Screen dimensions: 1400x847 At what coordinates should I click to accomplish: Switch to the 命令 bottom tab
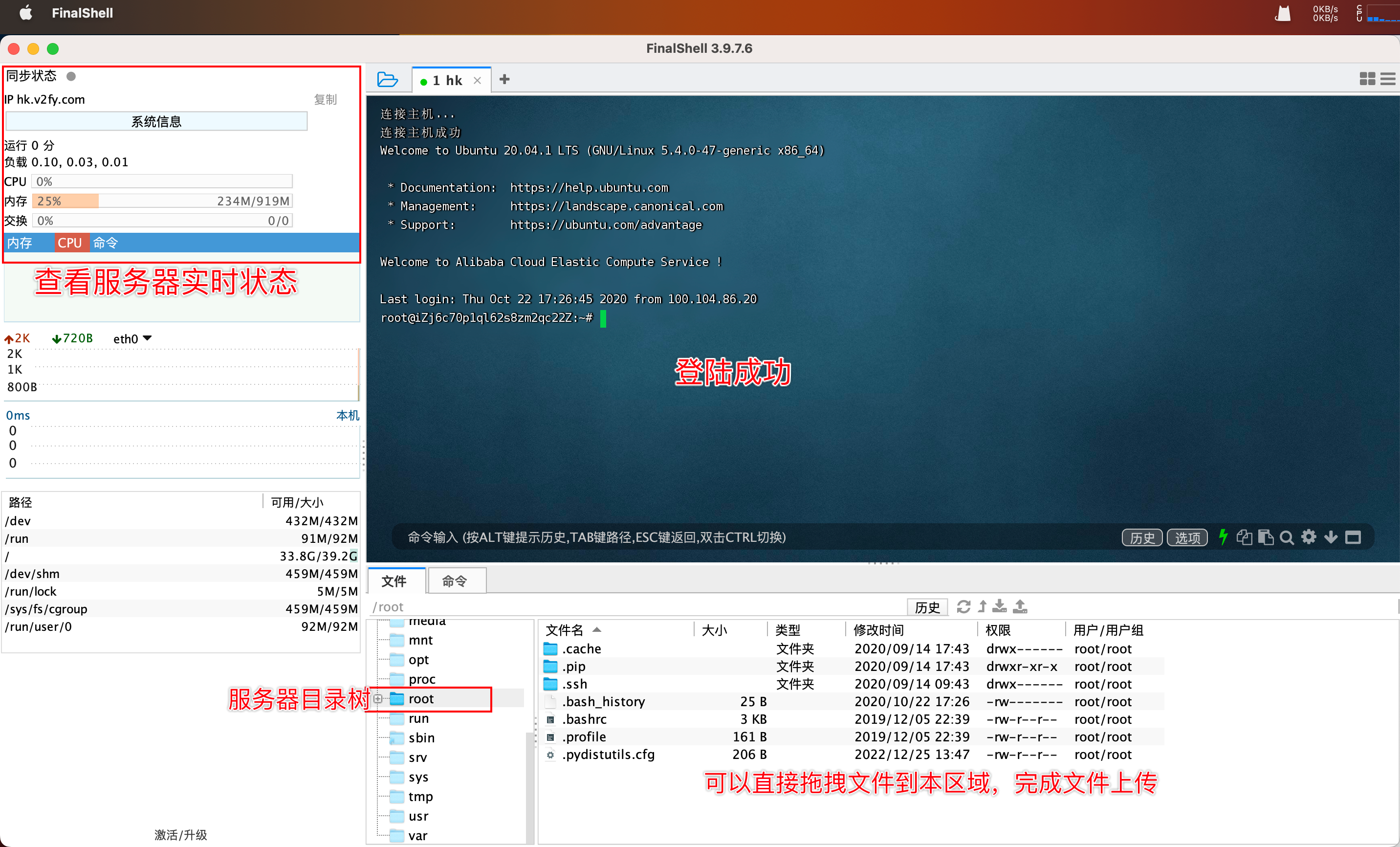455,581
